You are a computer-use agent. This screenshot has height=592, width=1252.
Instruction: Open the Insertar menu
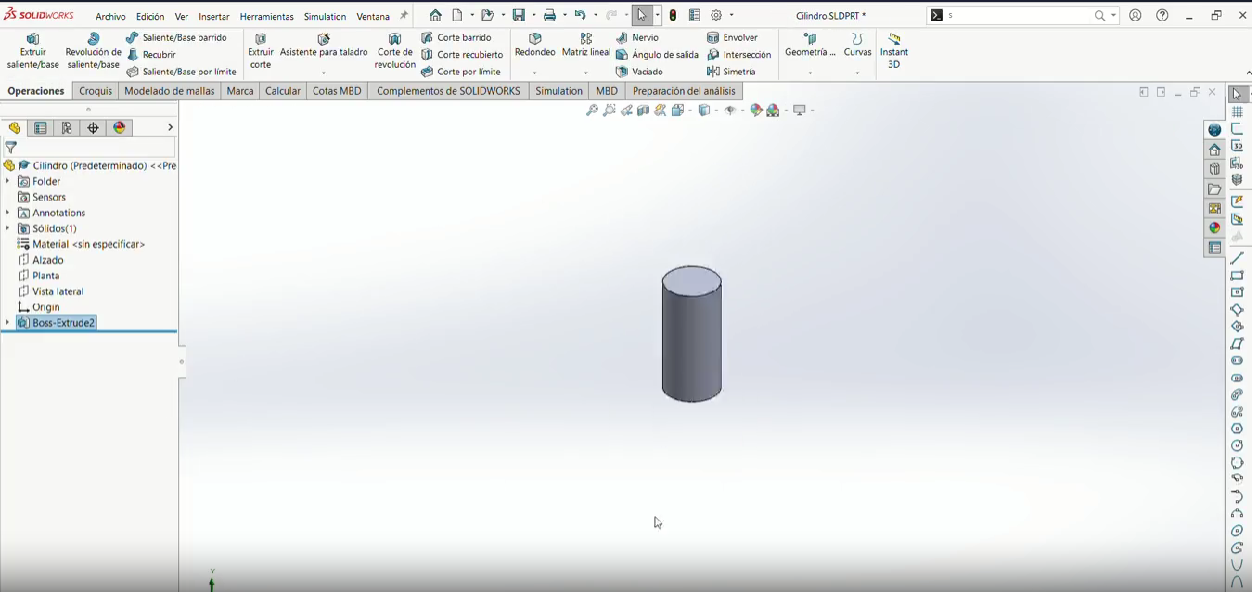point(214,17)
